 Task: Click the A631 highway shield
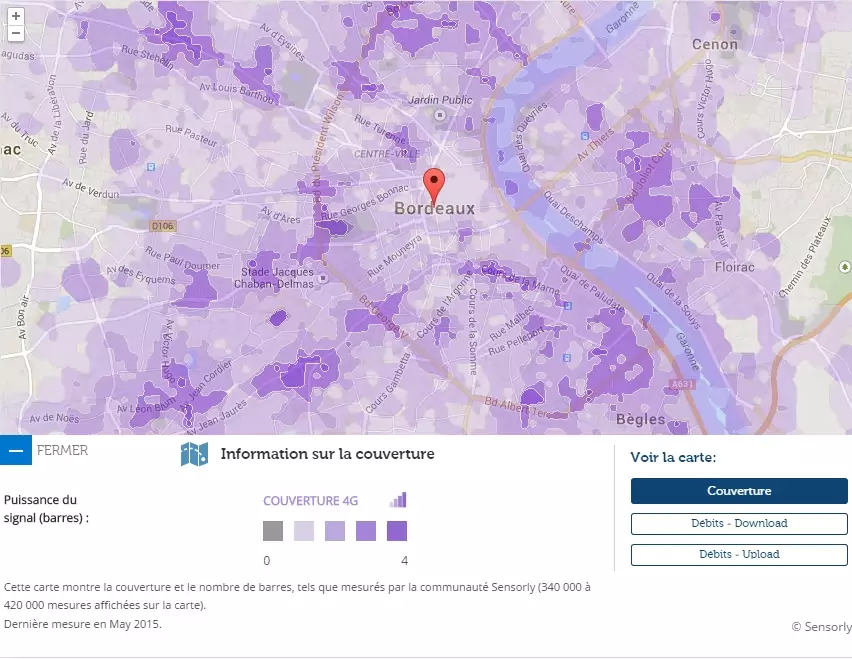[682, 385]
